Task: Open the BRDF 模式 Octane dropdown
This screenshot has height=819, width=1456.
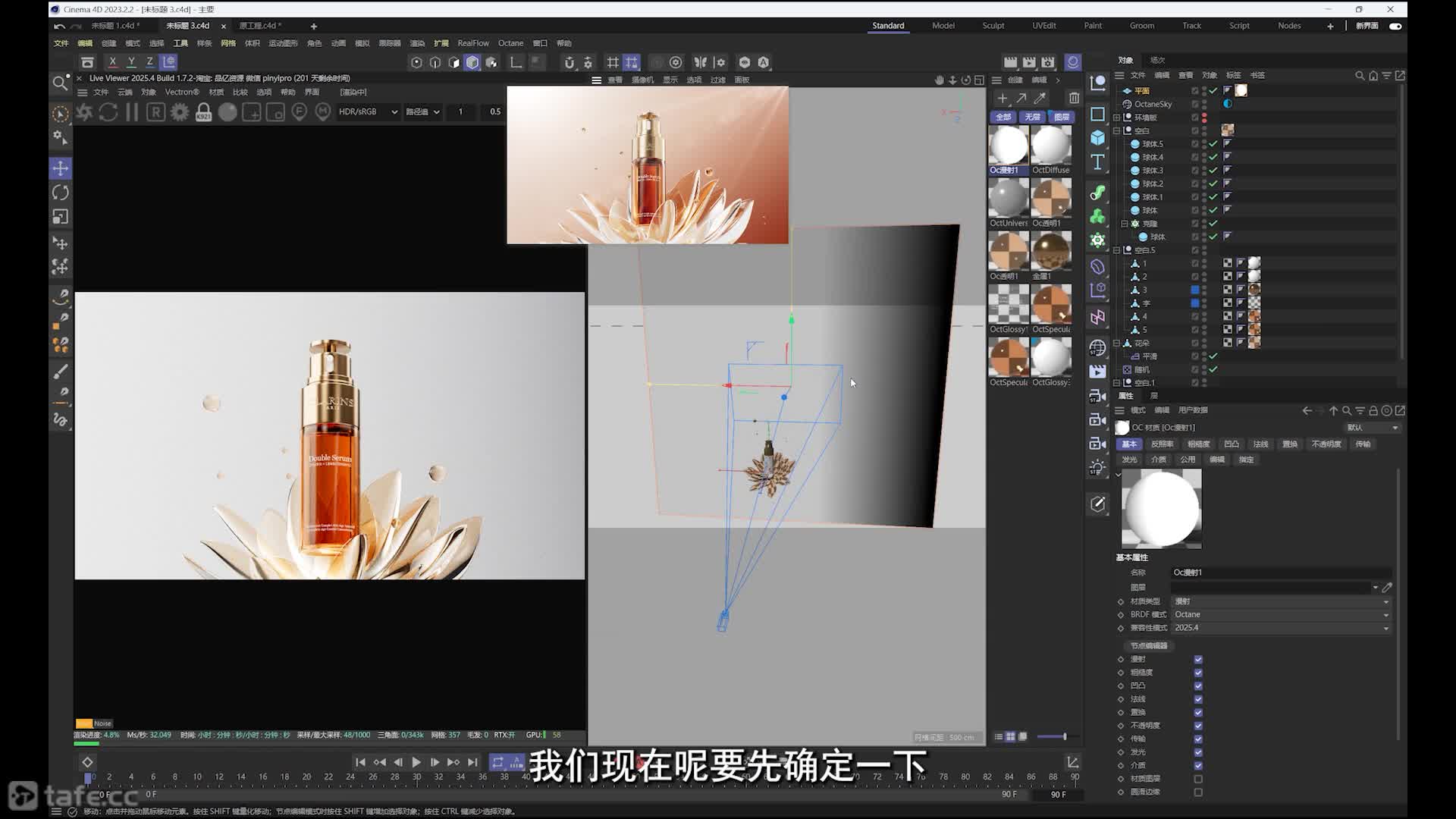Action: (1281, 614)
